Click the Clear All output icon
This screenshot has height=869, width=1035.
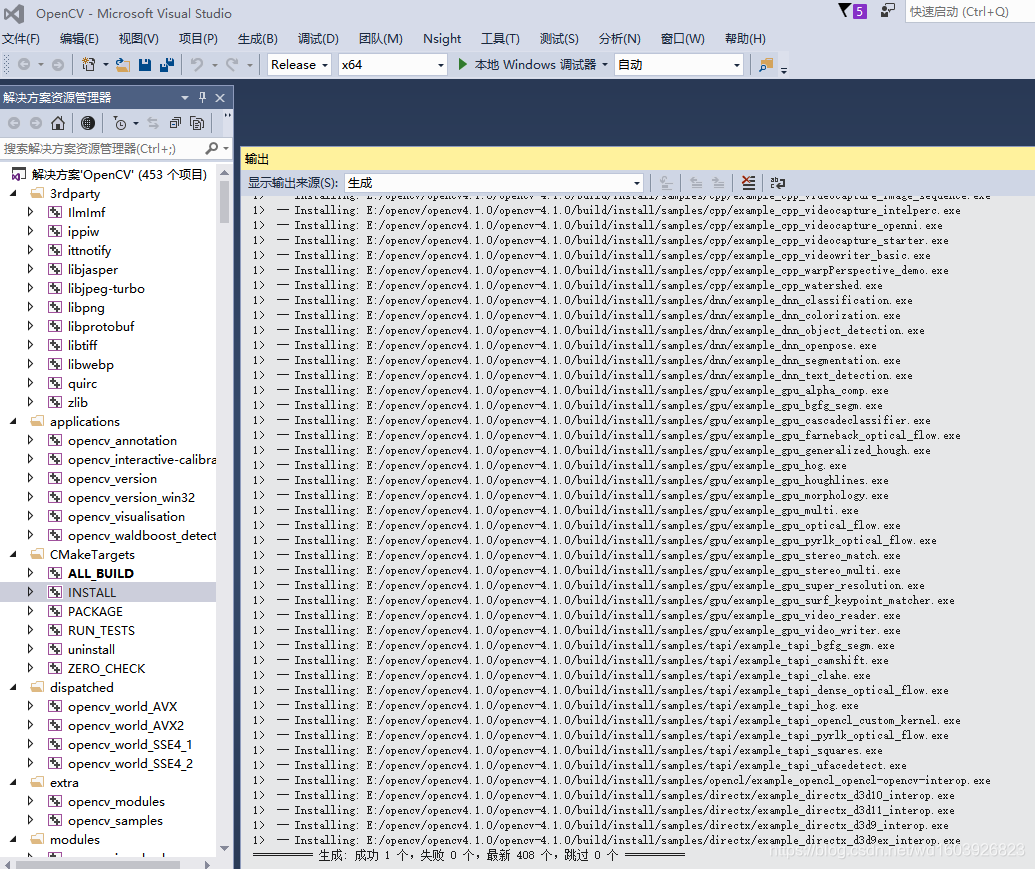coord(748,183)
